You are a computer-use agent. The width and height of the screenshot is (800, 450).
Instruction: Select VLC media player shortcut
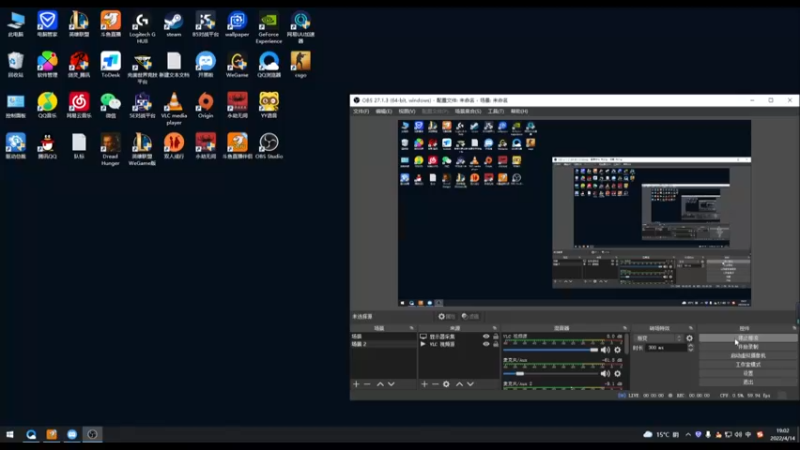click(x=174, y=108)
